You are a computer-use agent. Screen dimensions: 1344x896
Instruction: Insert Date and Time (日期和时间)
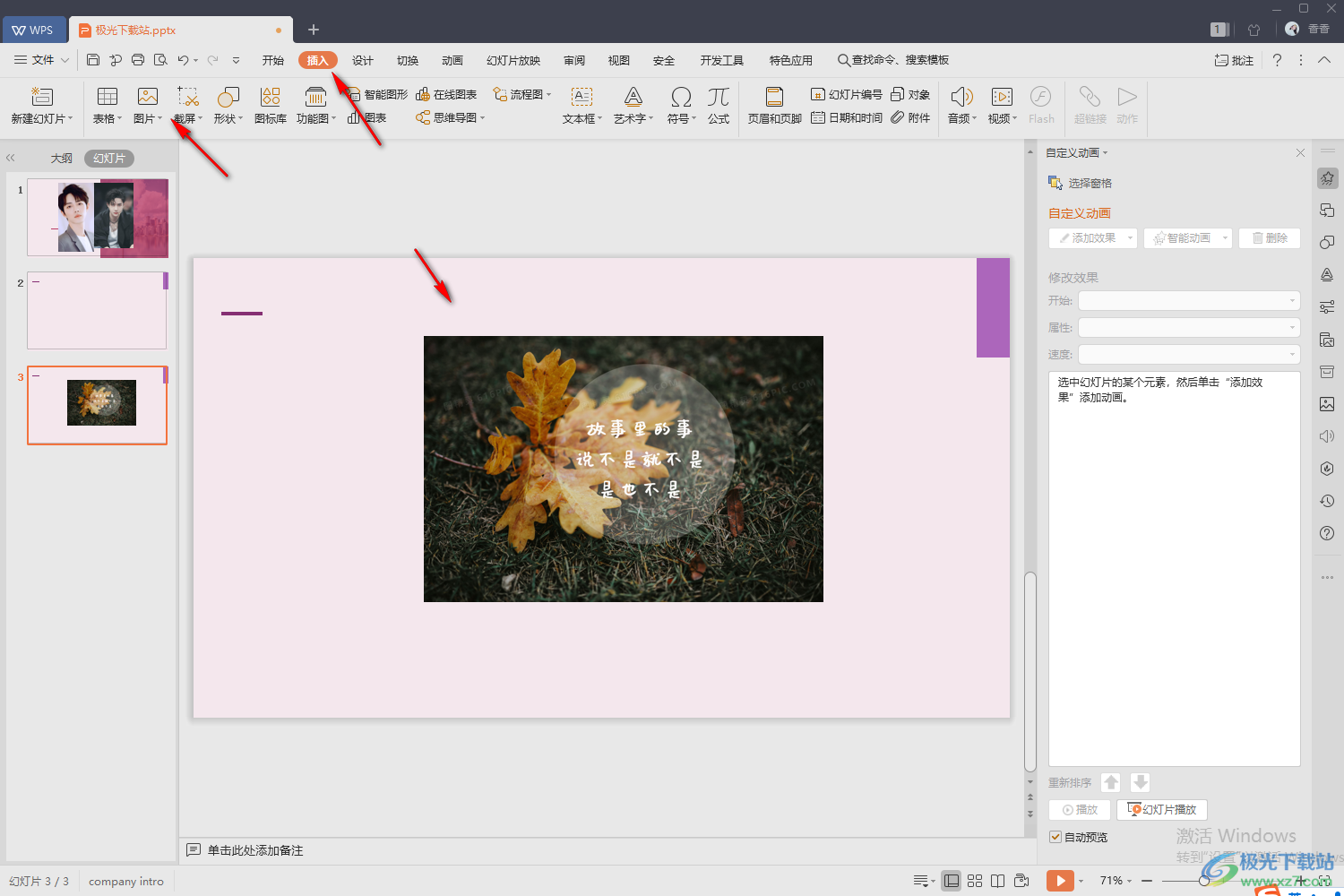(x=846, y=117)
